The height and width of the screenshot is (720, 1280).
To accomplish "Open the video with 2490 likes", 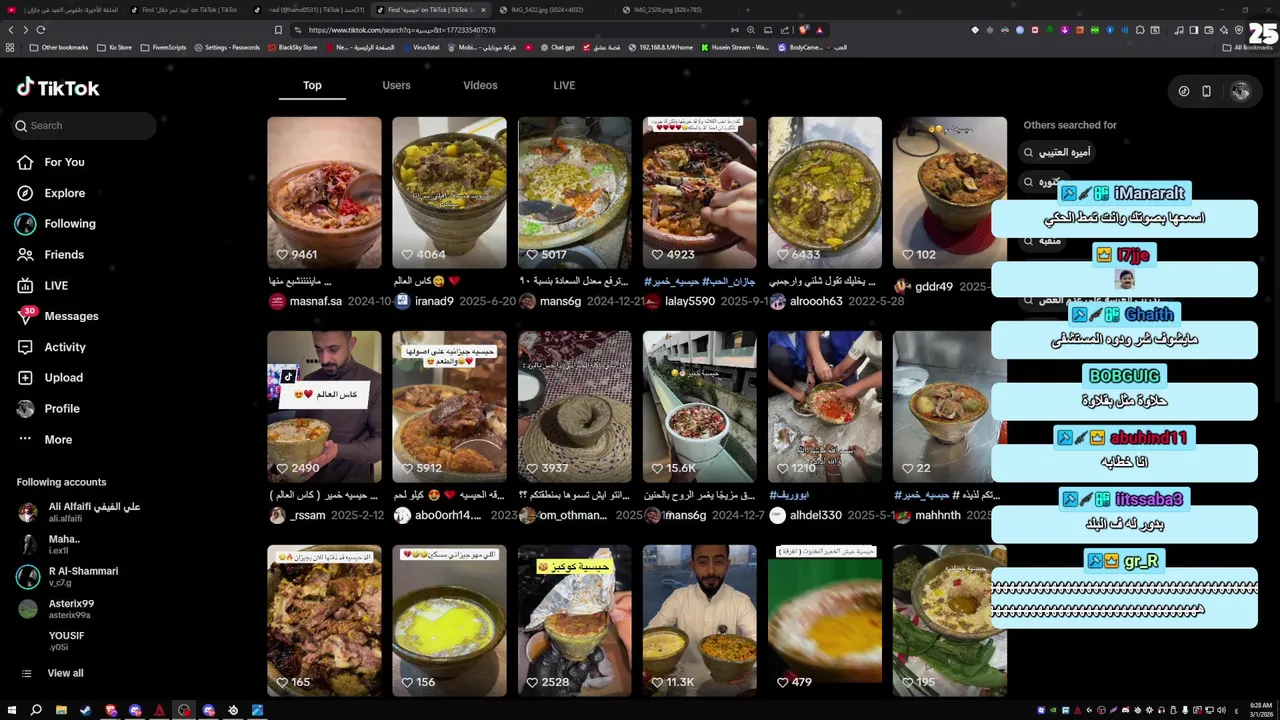I will 324,407.
